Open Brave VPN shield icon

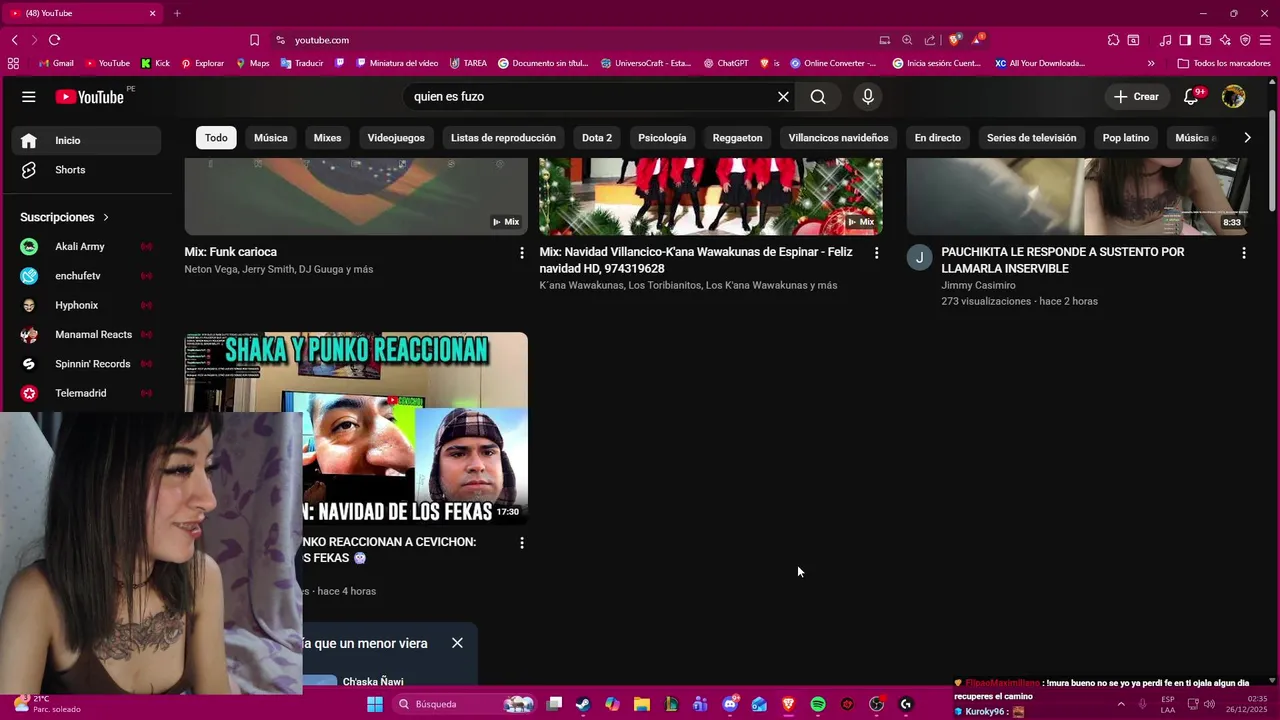[1245, 40]
